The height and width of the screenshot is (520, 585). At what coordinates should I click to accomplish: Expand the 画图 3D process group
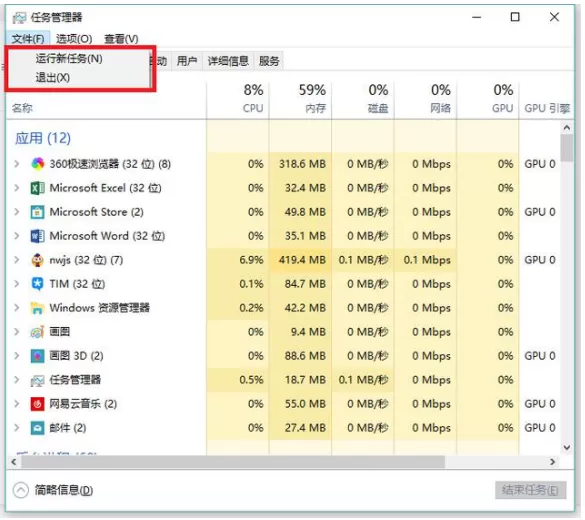click(16, 356)
